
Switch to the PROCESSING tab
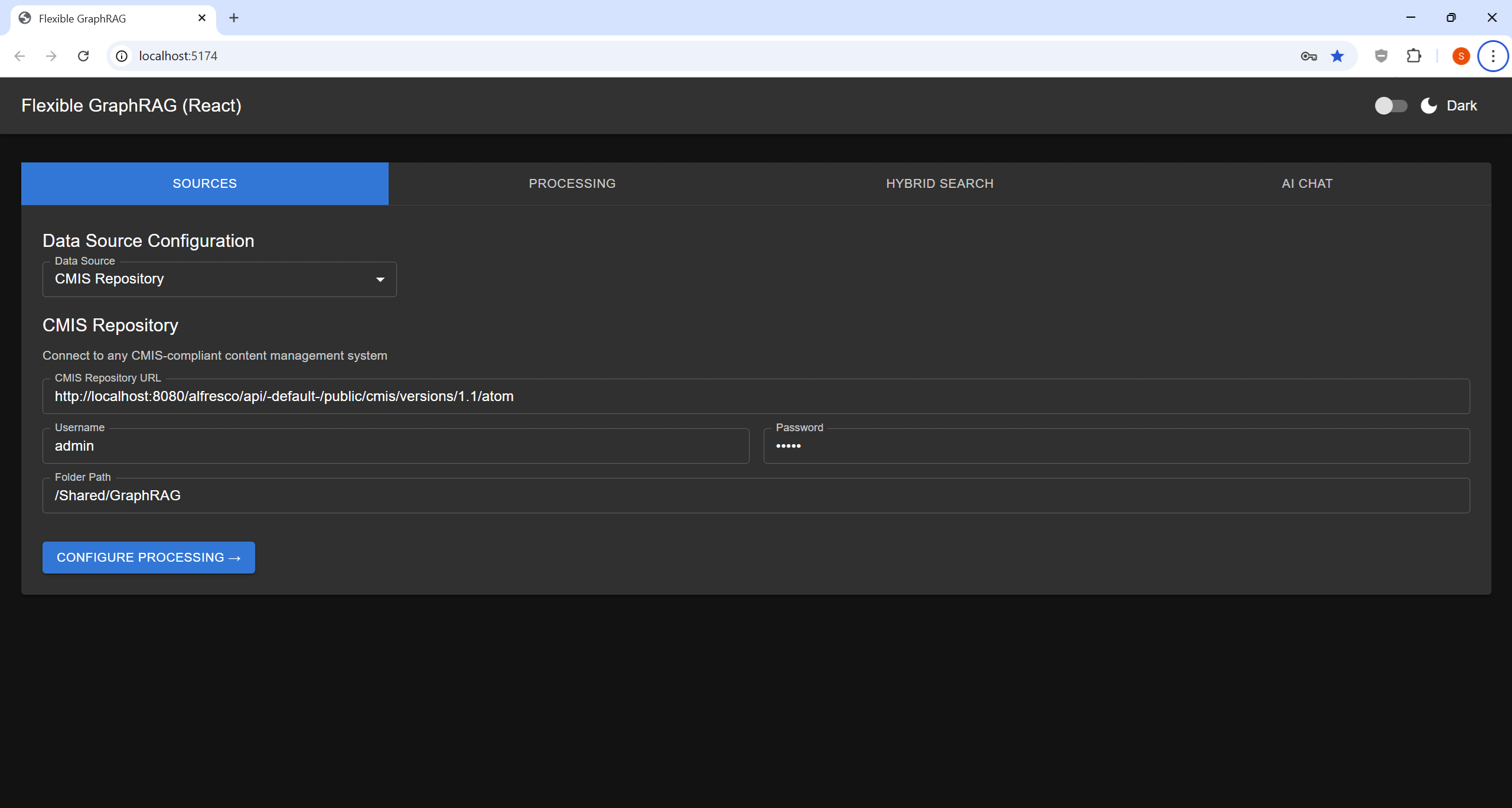coord(572,183)
